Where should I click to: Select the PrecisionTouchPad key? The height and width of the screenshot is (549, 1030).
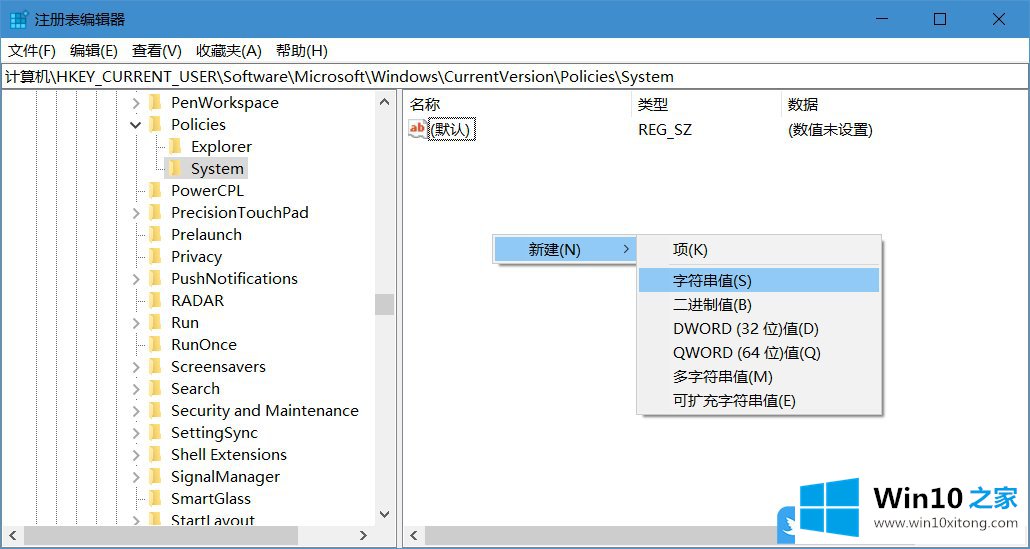tap(240, 213)
